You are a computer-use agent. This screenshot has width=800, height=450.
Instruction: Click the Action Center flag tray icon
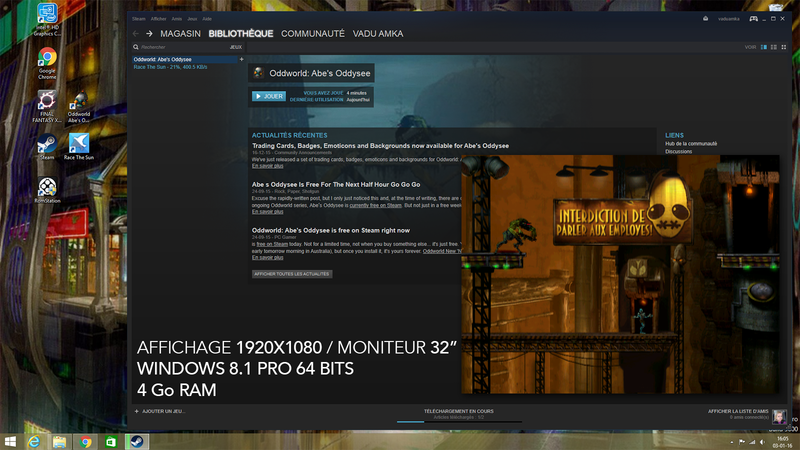(742, 442)
